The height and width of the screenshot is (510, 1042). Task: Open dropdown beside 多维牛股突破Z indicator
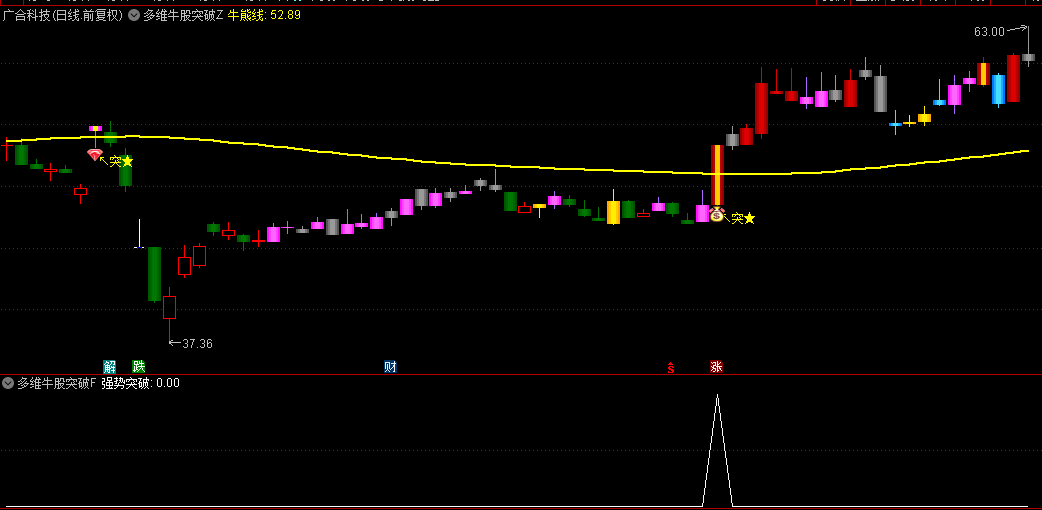(x=134, y=15)
